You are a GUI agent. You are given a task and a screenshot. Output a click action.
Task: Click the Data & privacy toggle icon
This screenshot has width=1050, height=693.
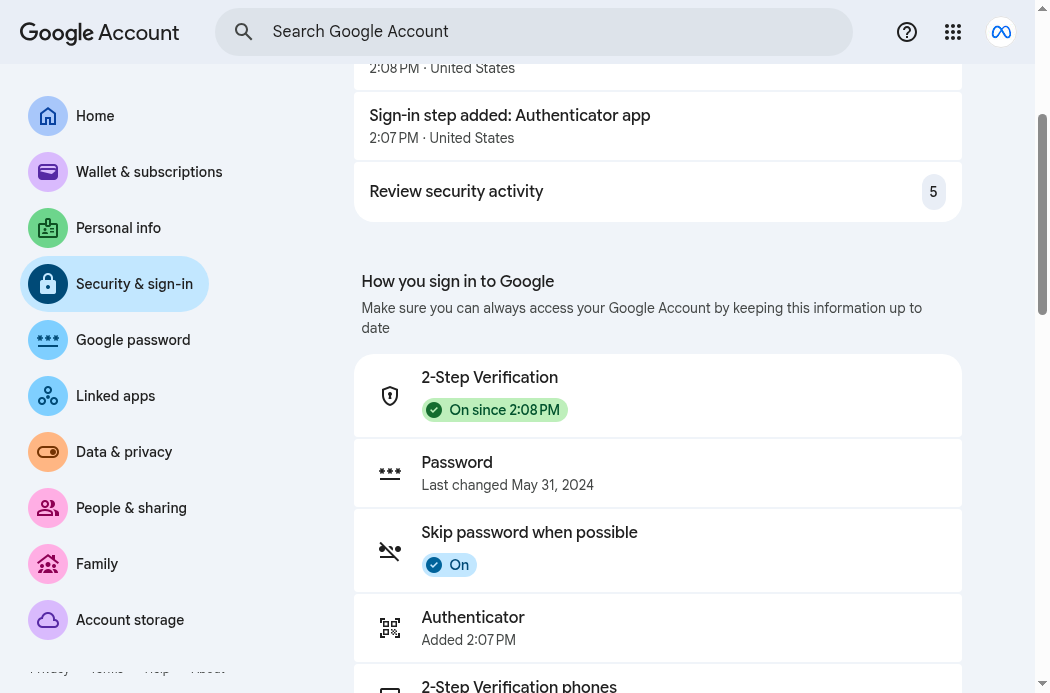click(x=48, y=452)
